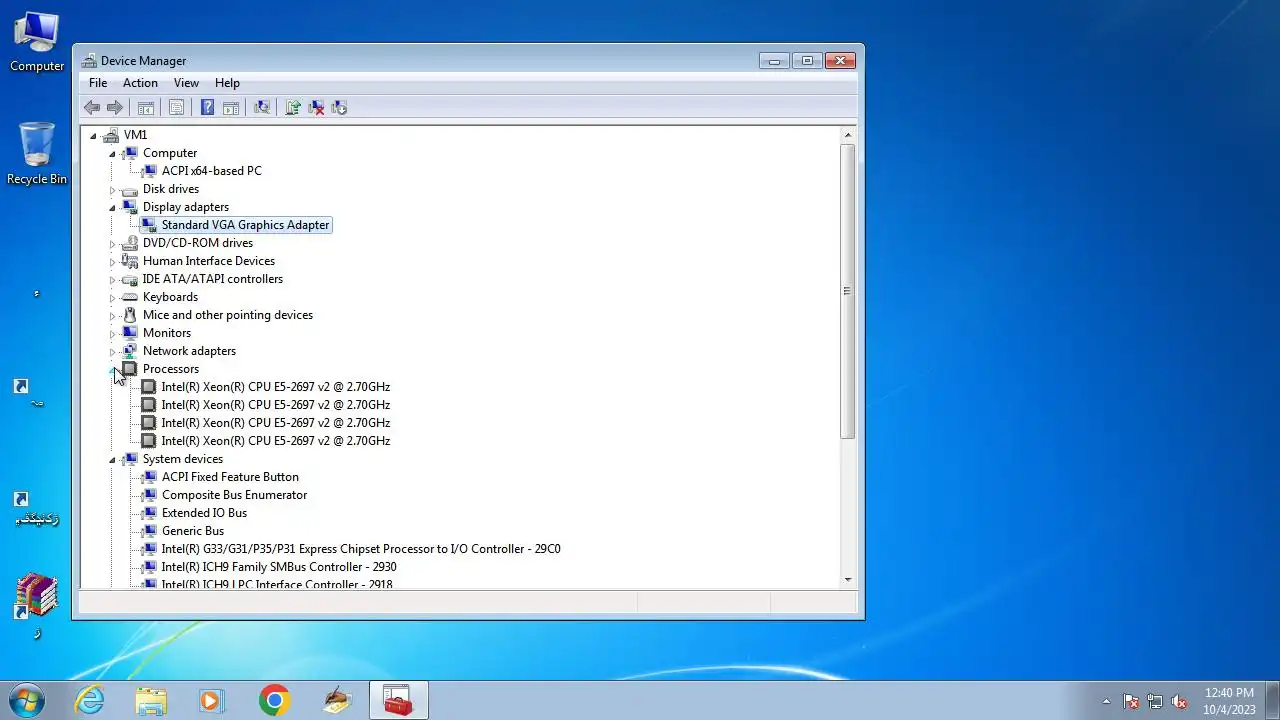
Task: Select ACPI Fixed Feature Button
Action: [x=230, y=477]
